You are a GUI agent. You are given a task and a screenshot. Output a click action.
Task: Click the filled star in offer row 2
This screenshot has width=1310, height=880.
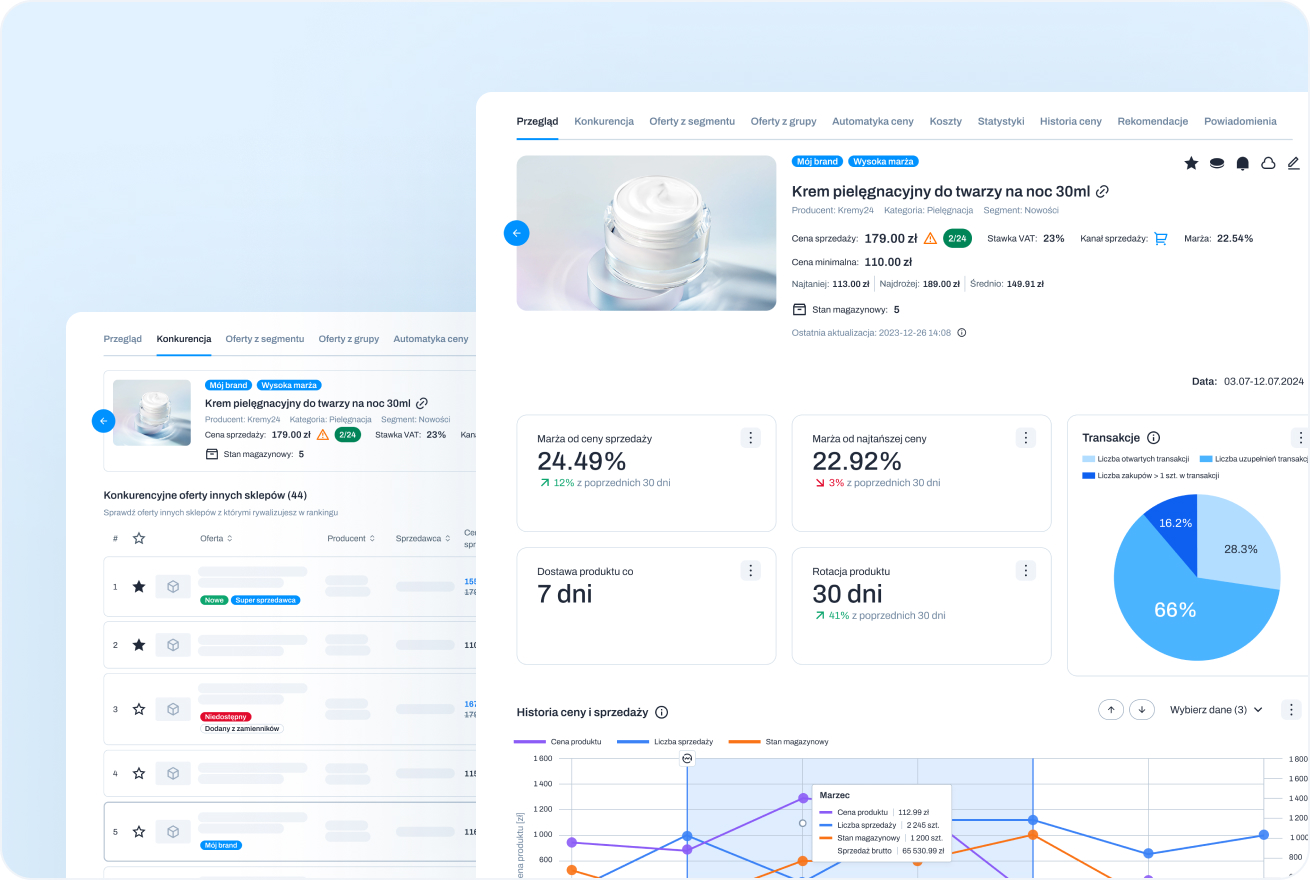click(139, 645)
